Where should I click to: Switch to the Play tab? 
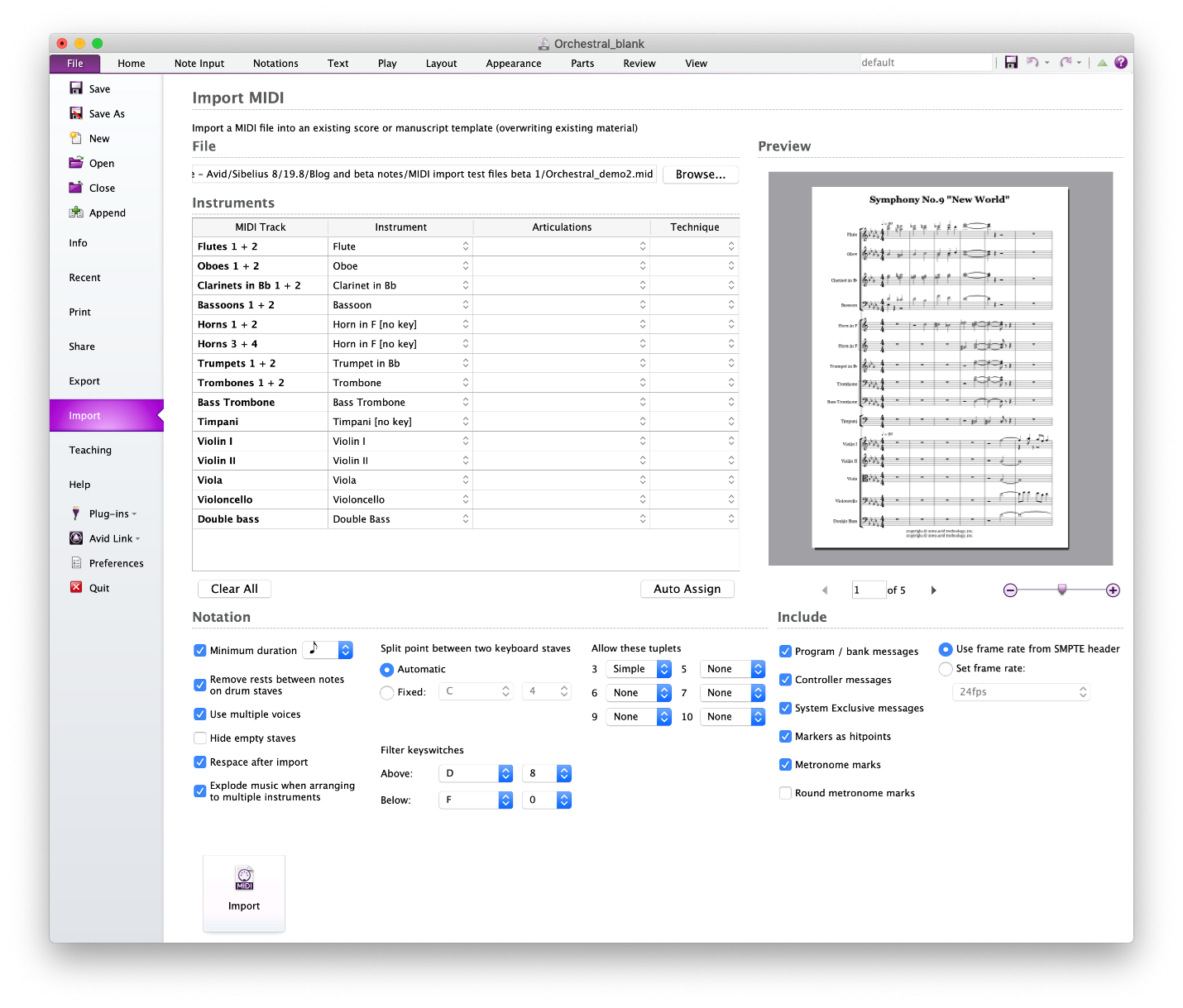(x=387, y=63)
